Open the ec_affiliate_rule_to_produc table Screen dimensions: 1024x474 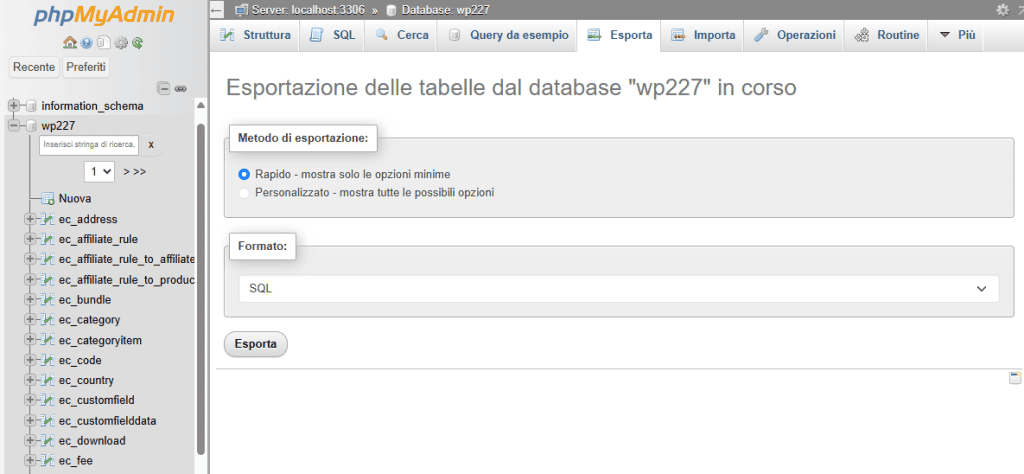(x=127, y=279)
